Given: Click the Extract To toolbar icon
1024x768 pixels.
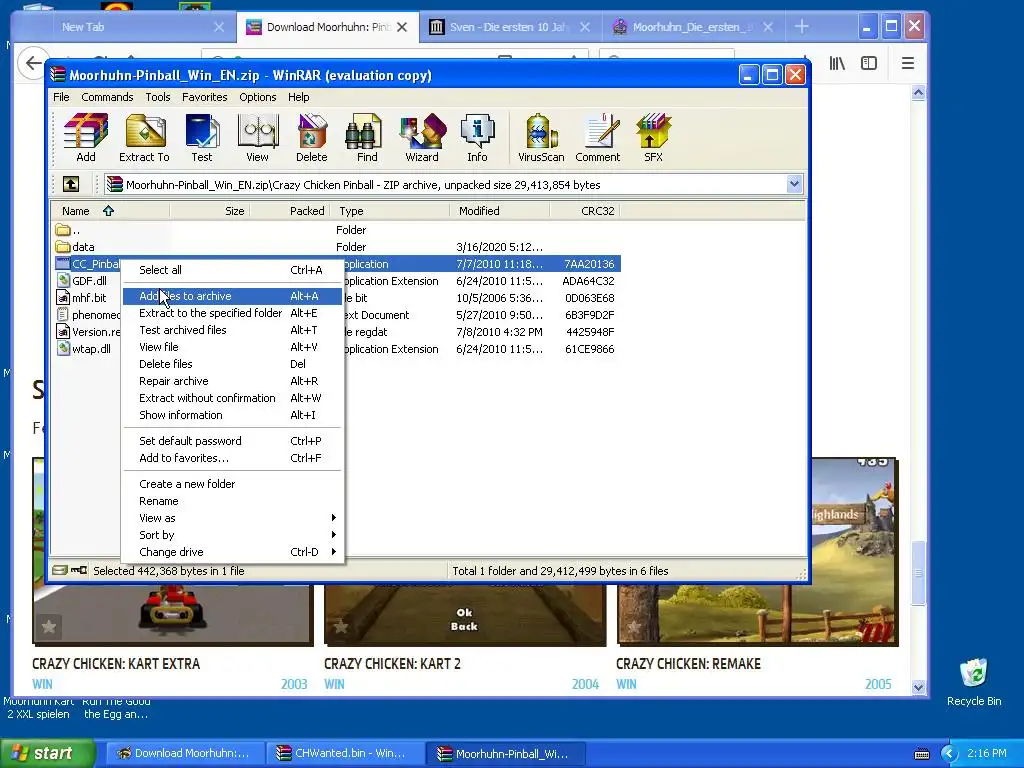Looking at the screenshot, I should (x=144, y=138).
